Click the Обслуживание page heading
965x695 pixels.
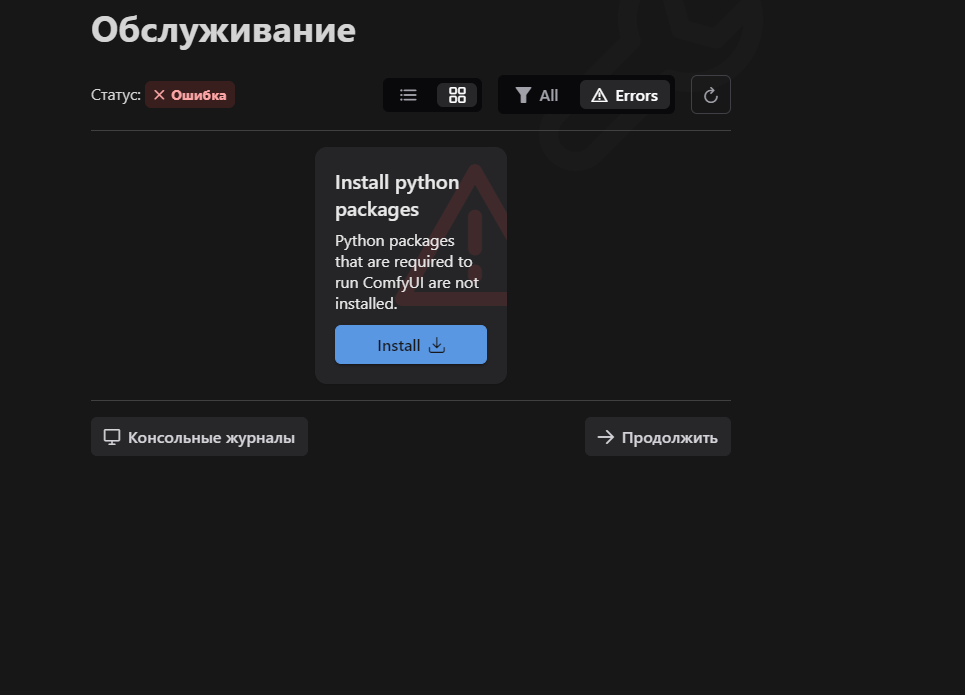tap(223, 30)
